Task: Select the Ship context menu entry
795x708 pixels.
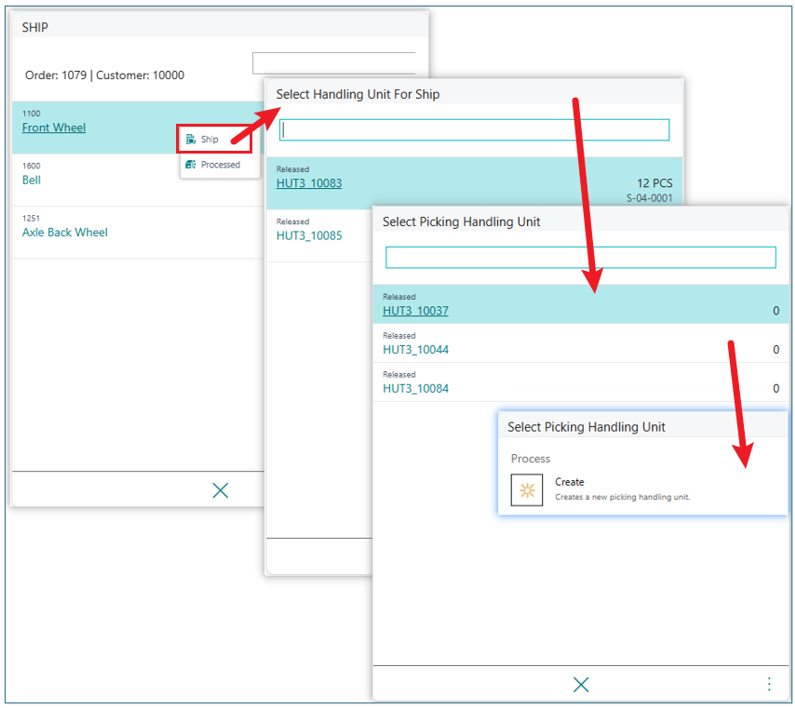Action: point(210,140)
